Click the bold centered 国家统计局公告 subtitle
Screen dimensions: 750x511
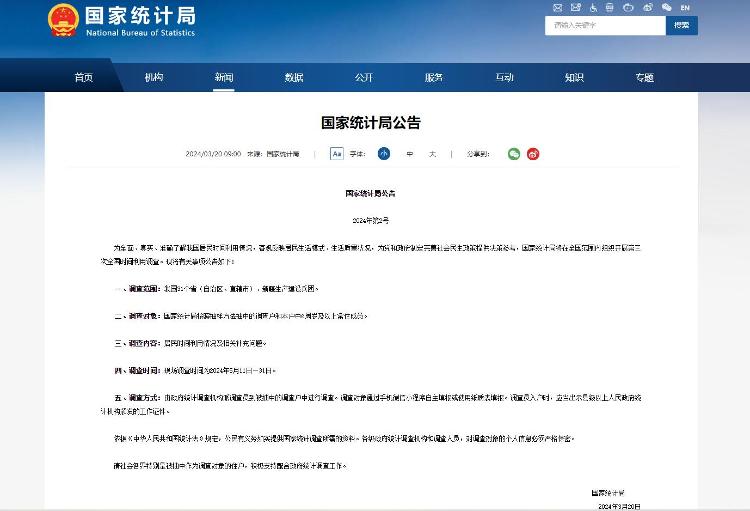click(371, 193)
